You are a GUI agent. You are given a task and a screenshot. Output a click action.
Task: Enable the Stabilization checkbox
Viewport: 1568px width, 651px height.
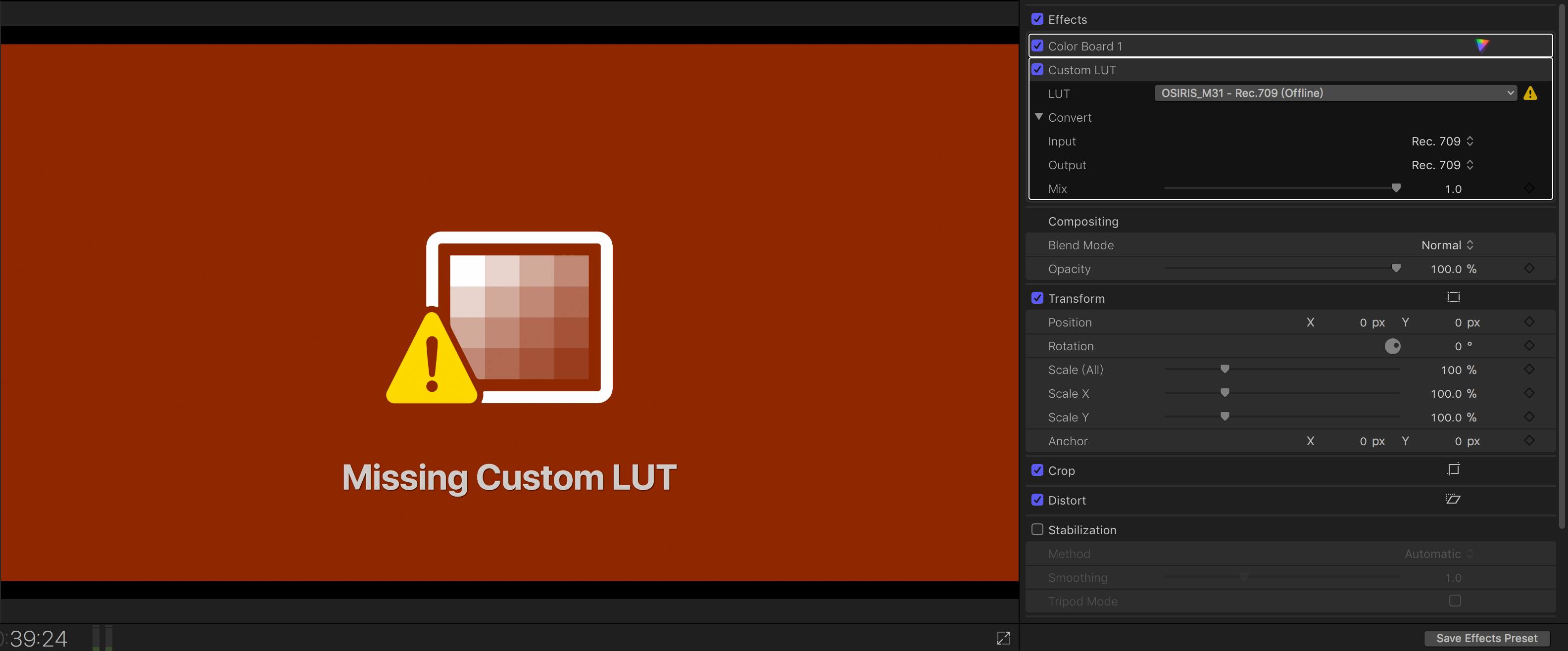tap(1037, 529)
